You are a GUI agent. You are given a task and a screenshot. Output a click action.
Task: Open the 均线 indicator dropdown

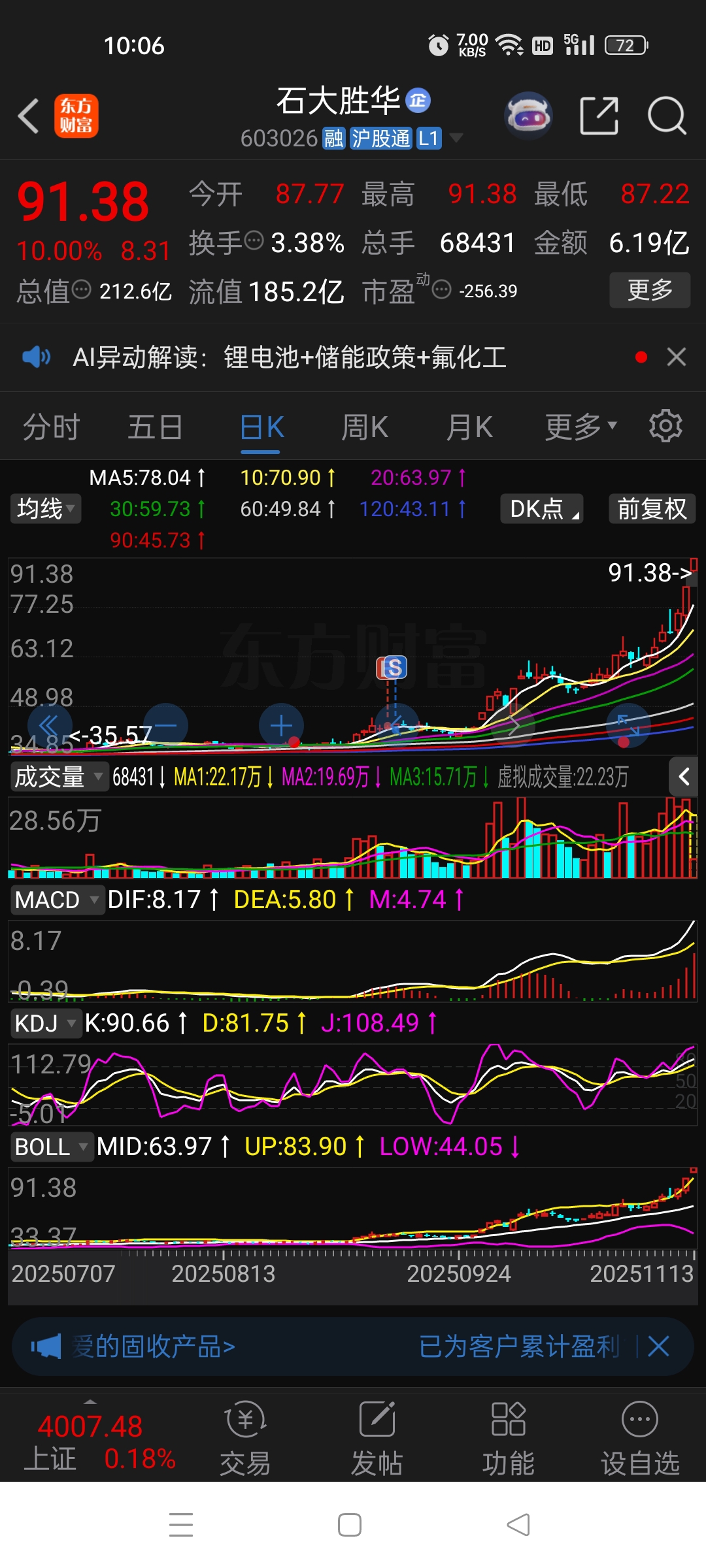pos(46,508)
